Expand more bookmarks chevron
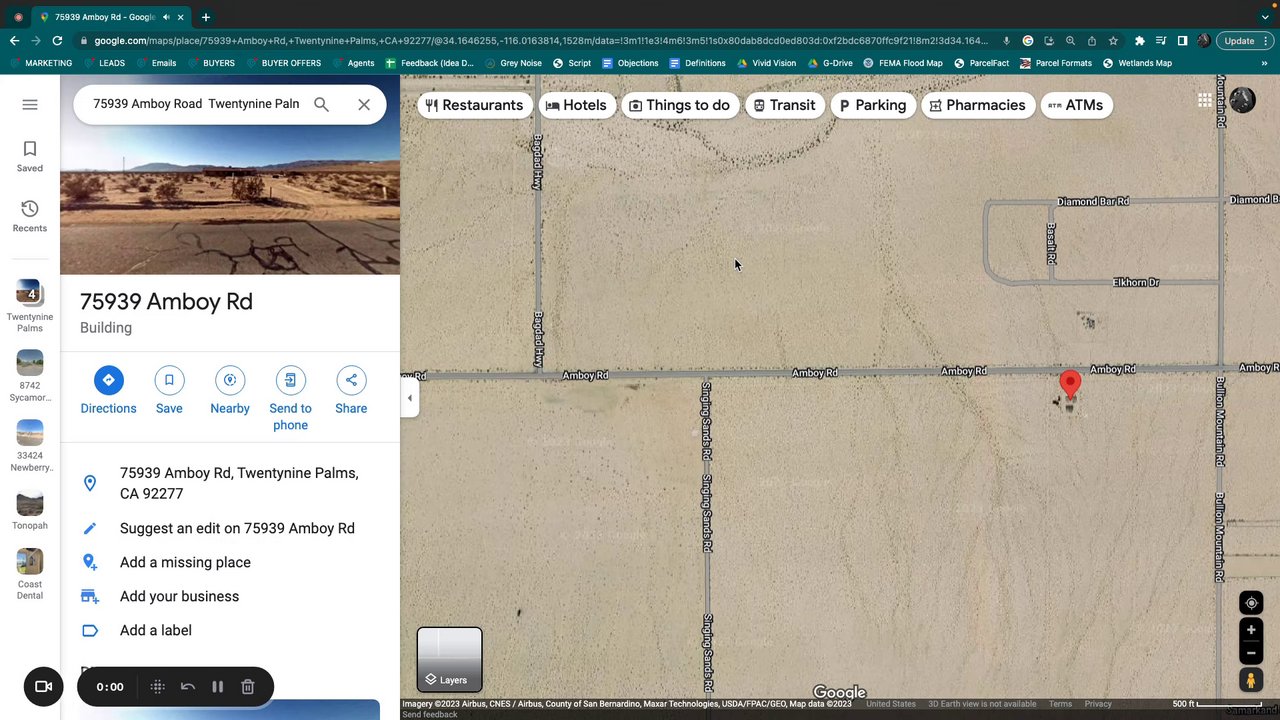1280x720 pixels. tap(1266, 63)
